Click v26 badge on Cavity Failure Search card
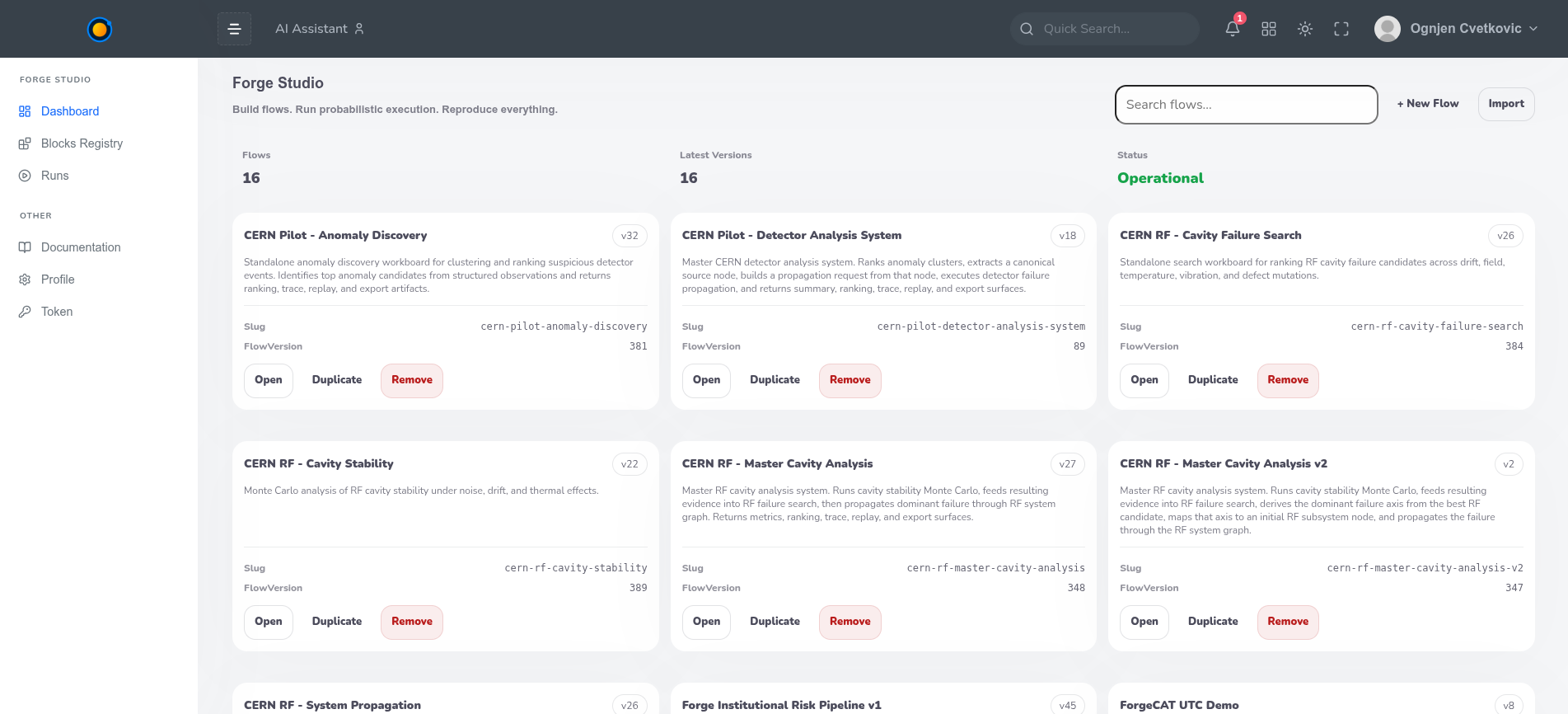 tap(1505, 236)
